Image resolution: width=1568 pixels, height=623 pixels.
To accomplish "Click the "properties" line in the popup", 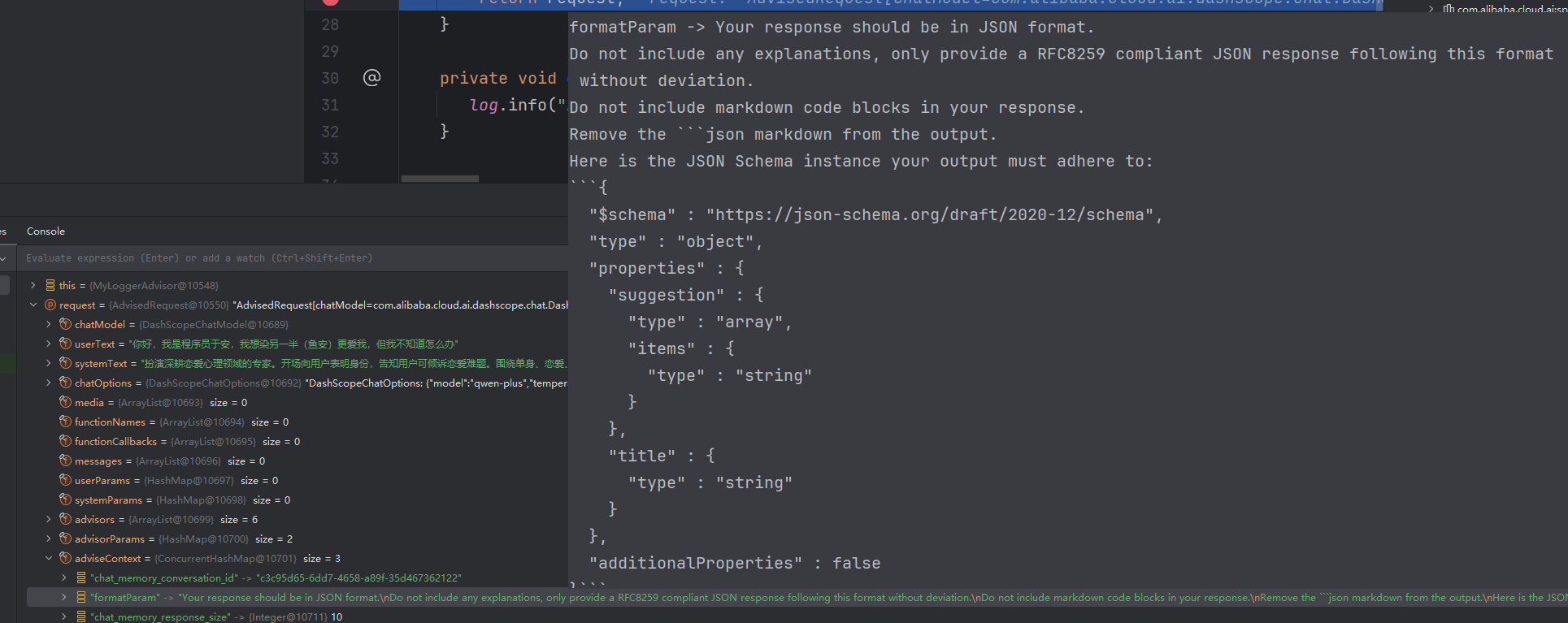I will pyautogui.click(x=667, y=268).
